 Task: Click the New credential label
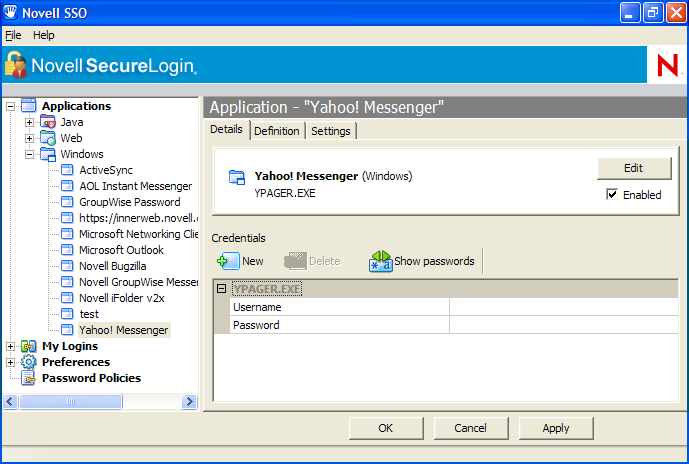[x=253, y=261]
